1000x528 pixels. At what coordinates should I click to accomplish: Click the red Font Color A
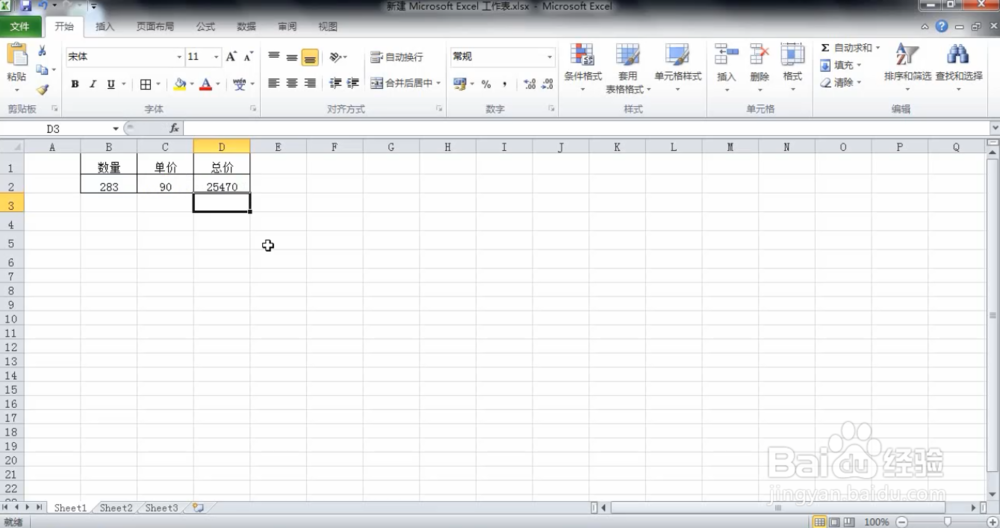(x=205, y=84)
